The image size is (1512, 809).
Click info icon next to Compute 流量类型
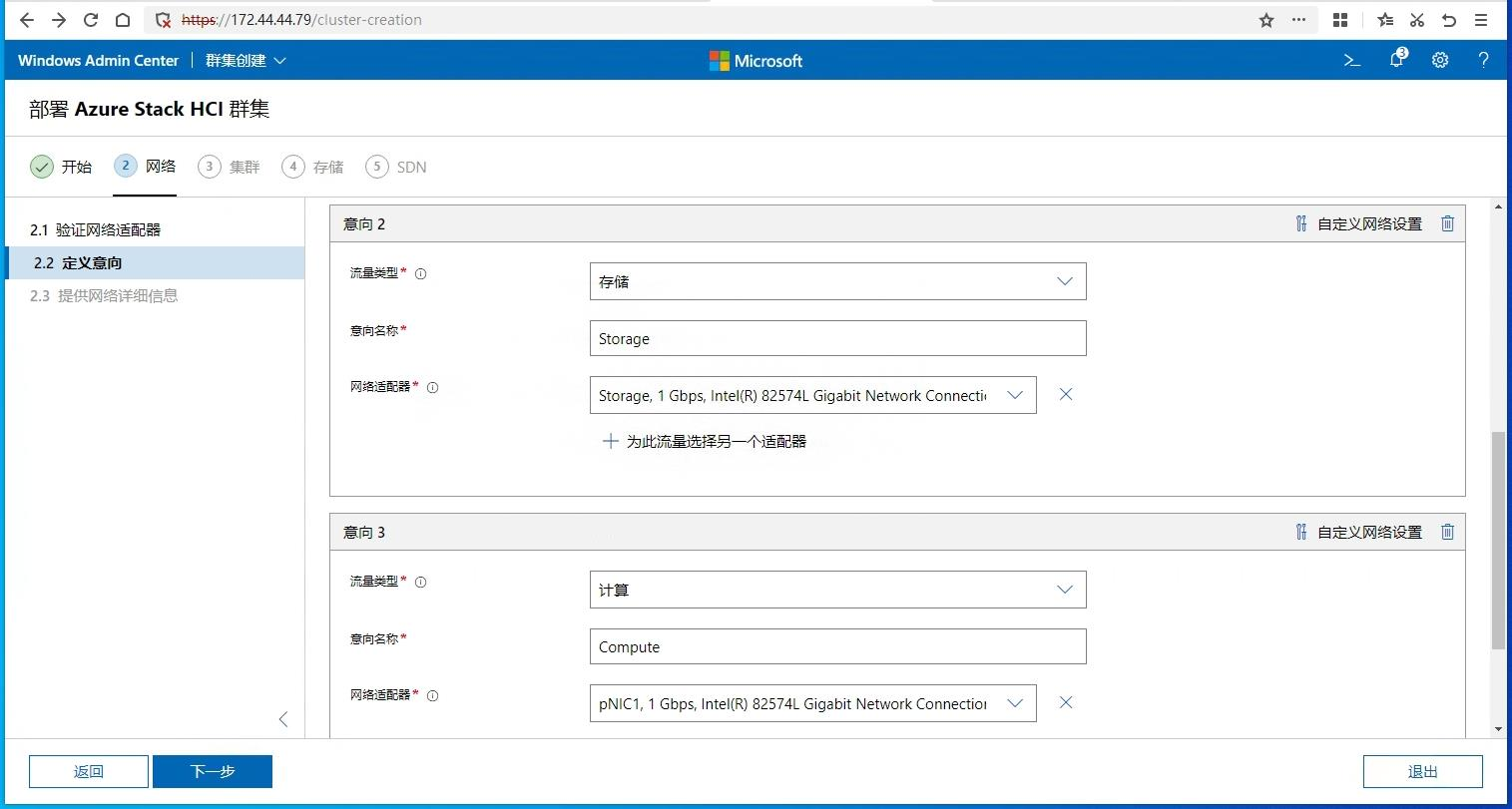(421, 582)
